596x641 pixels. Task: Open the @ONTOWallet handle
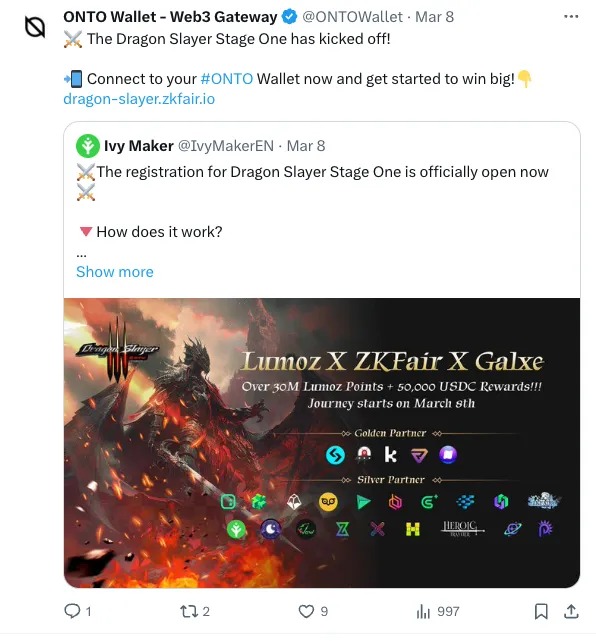(x=352, y=17)
